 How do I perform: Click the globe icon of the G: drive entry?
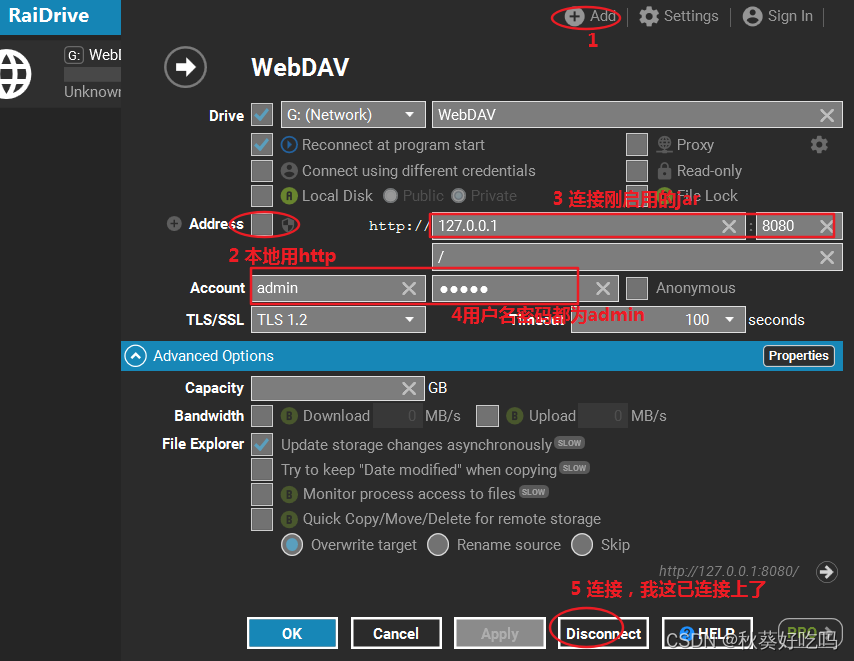point(14,75)
